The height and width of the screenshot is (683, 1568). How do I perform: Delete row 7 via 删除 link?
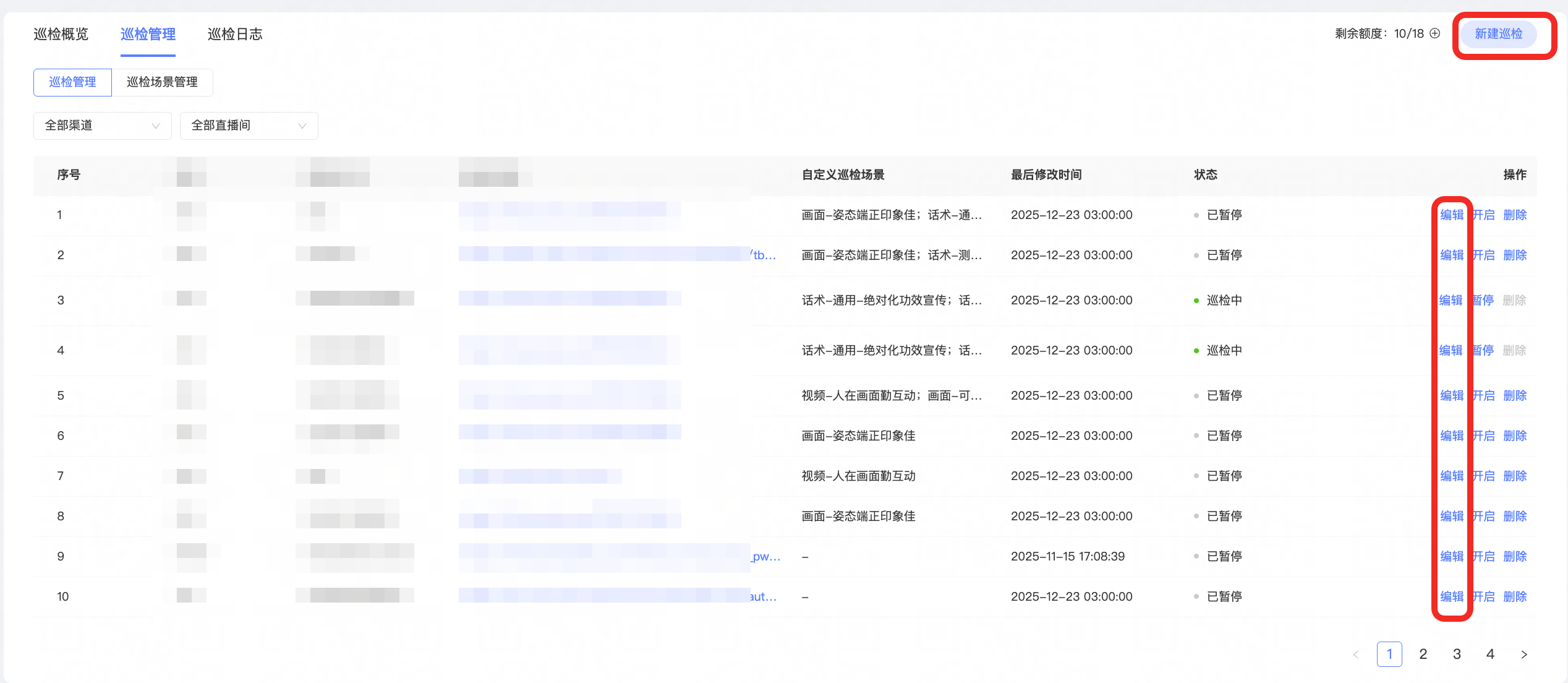tap(1515, 476)
